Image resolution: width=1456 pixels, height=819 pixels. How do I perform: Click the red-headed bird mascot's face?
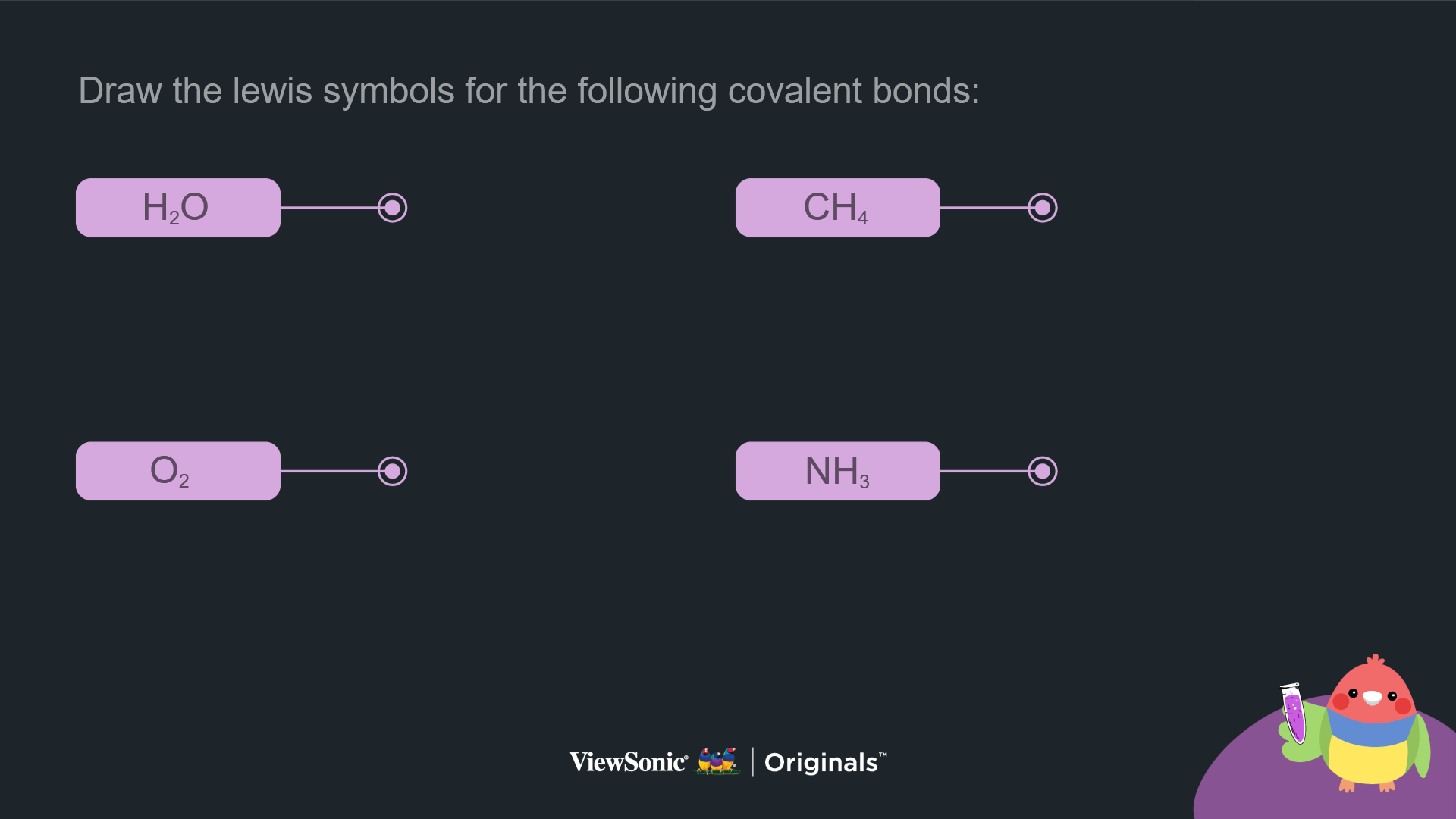[x=1373, y=694]
